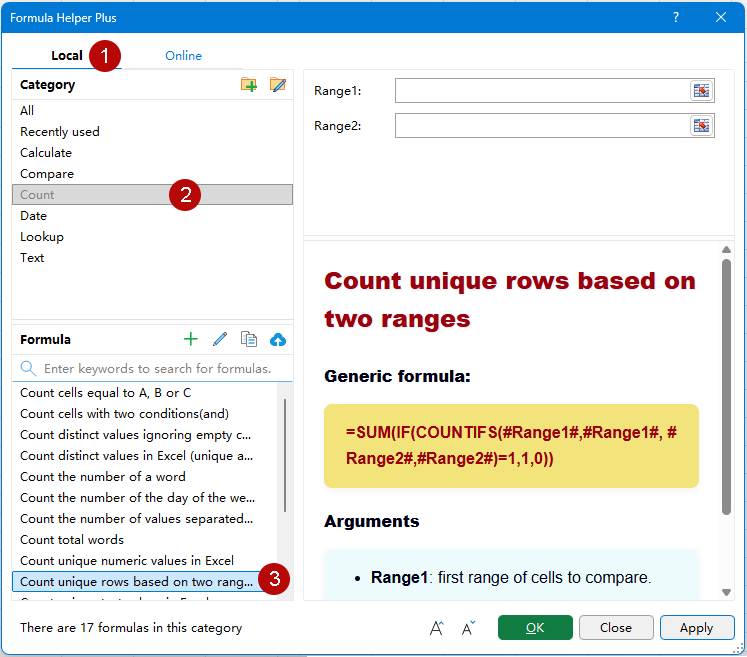The image size is (747, 657).
Task: Click the generic formula text in yellow box
Action: pyautogui.click(x=511, y=445)
